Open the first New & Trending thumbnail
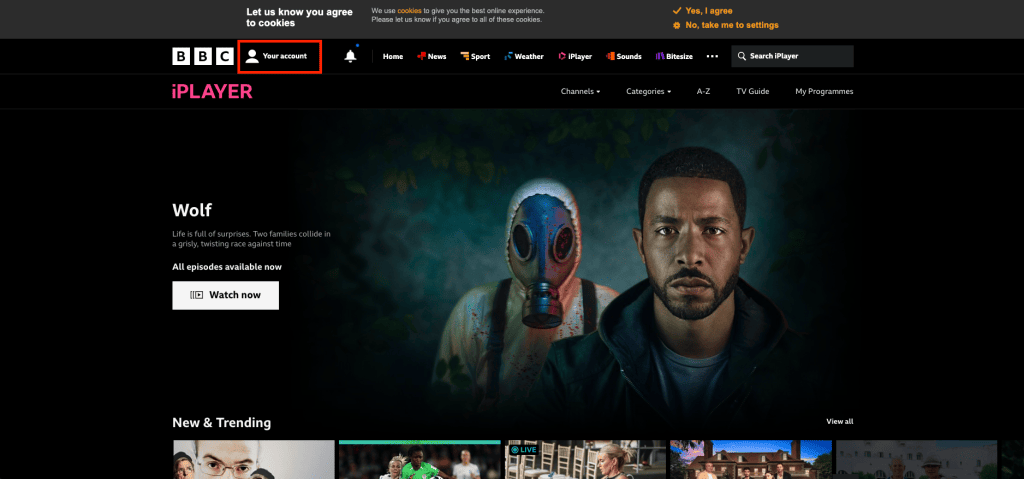This screenshot has height=479, width=1024. click(253, 459)
